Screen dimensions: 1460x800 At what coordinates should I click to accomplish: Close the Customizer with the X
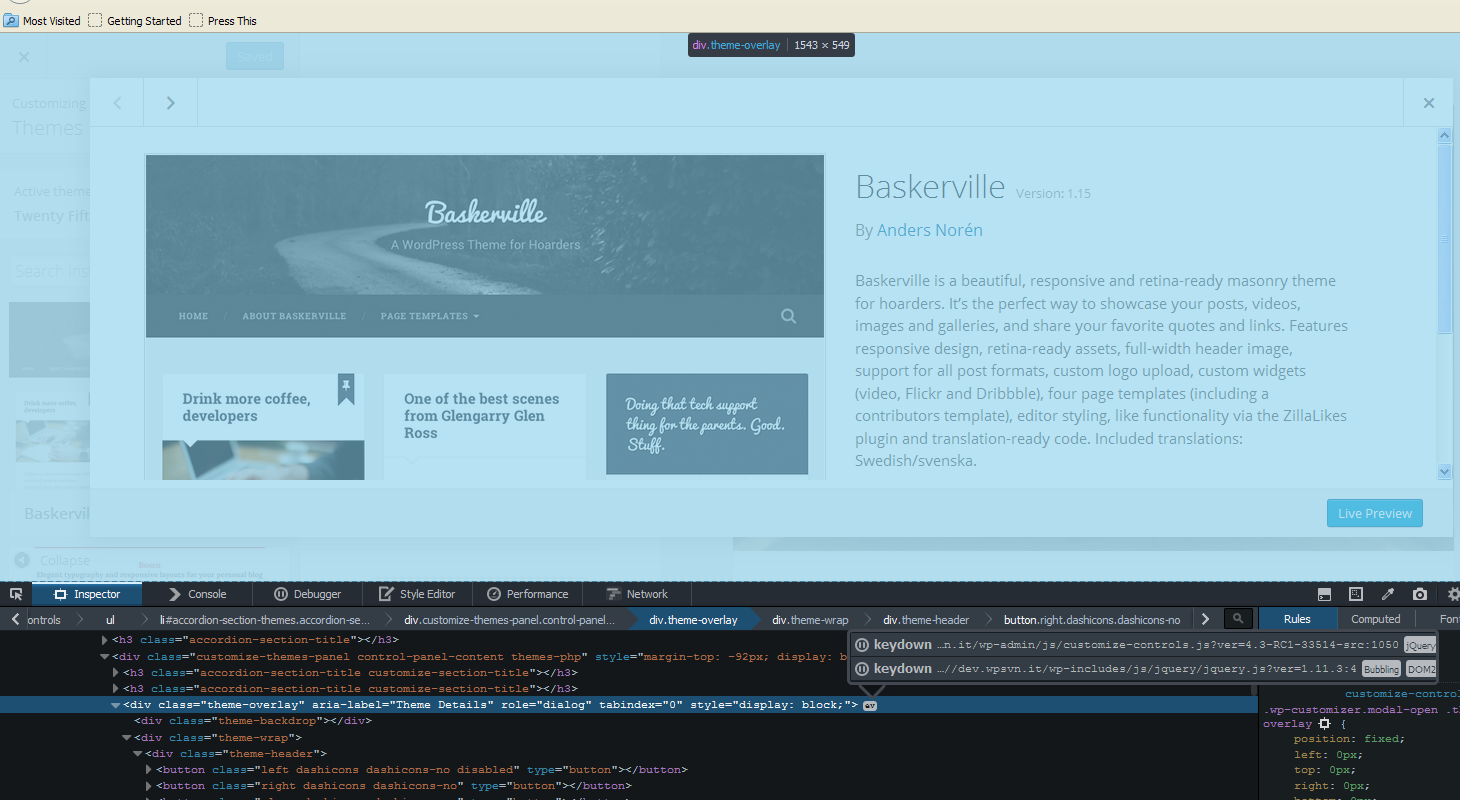click(24, 57)
